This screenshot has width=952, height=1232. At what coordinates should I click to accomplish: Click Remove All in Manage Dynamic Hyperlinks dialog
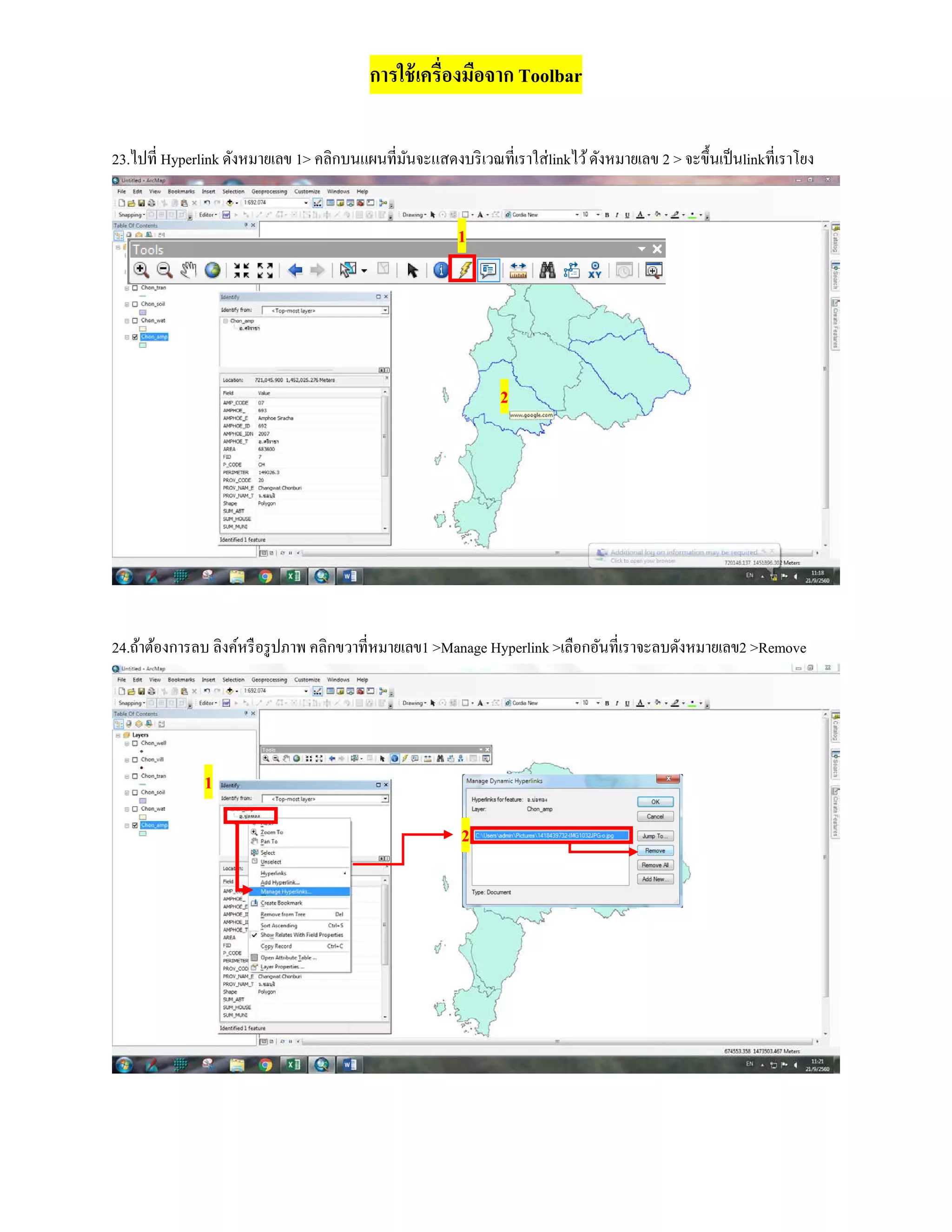coord(655,865)
